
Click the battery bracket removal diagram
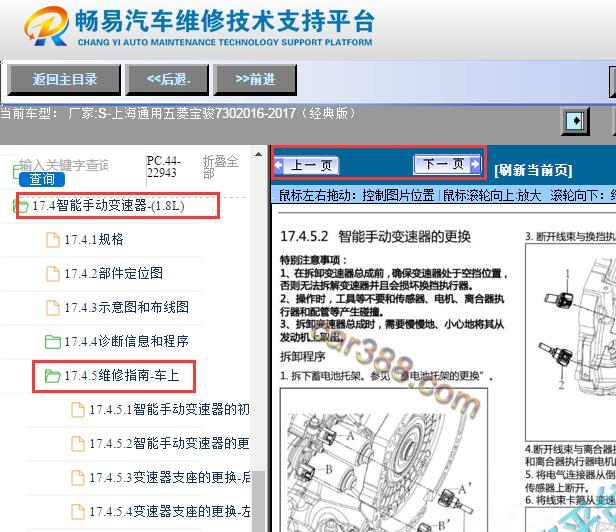point(384,460)
